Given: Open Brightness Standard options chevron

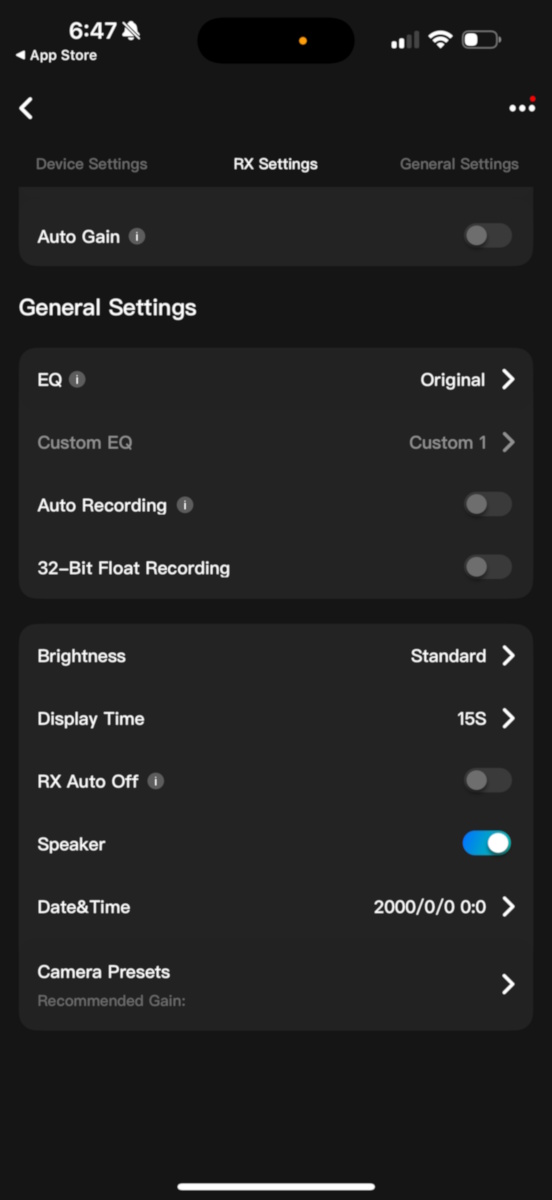Looking at the screenshot, I should click(x=508, y=656).
